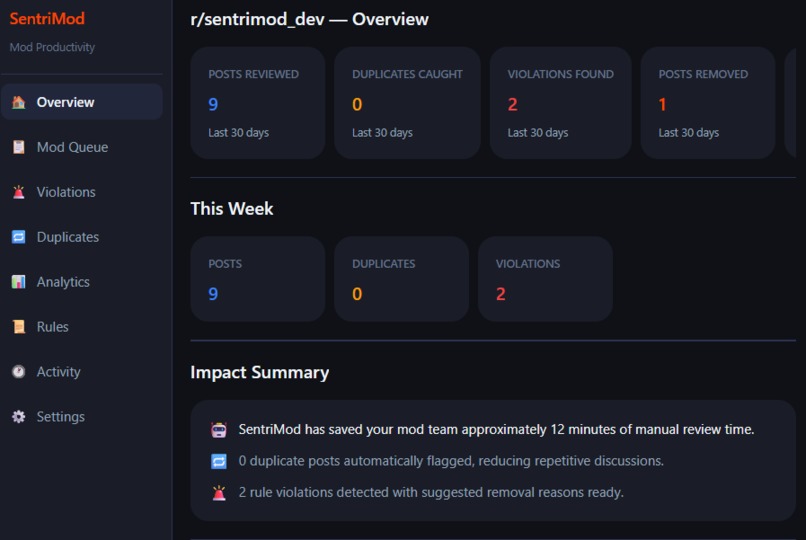The height and width of the screenshot is (540, 806).
Task: Click the Violations siren icon in sidebar
Action: click(x=19, y=192)
